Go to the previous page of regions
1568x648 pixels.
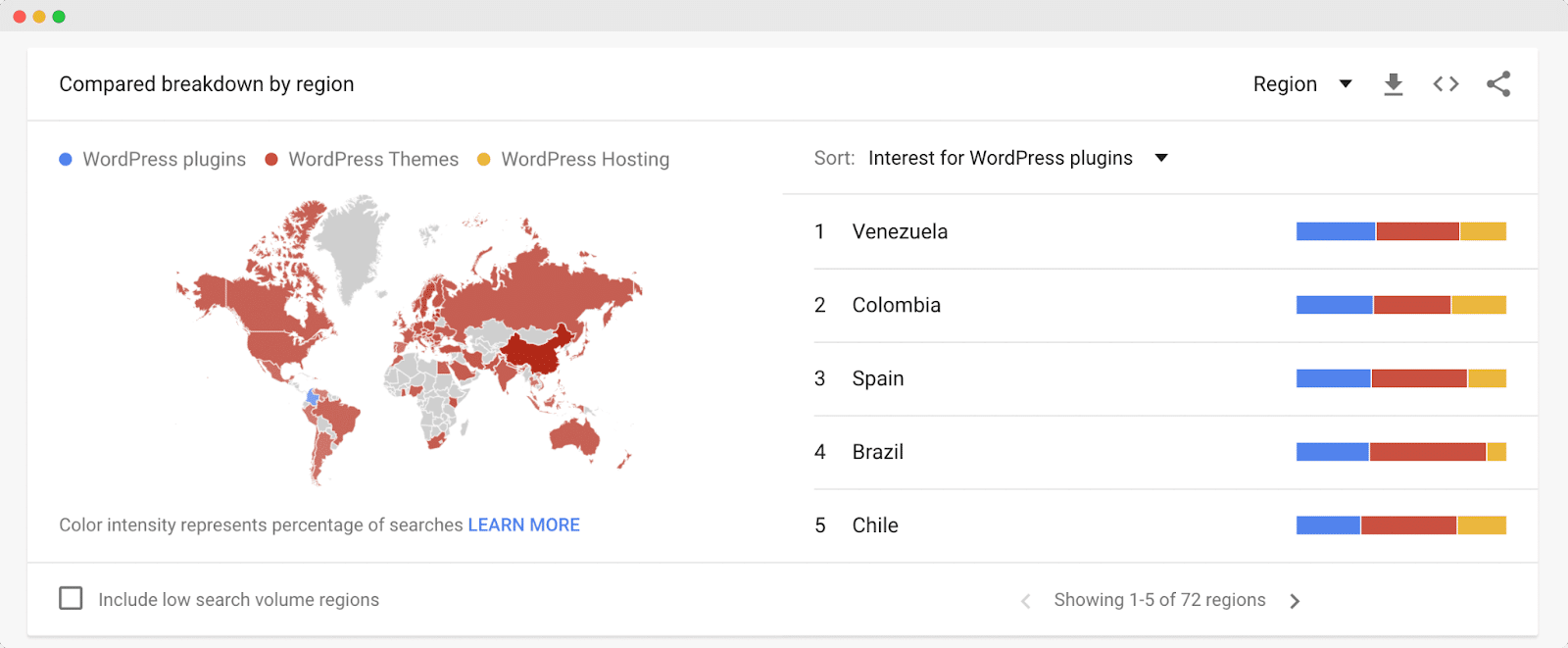(x=1026, y=601)
